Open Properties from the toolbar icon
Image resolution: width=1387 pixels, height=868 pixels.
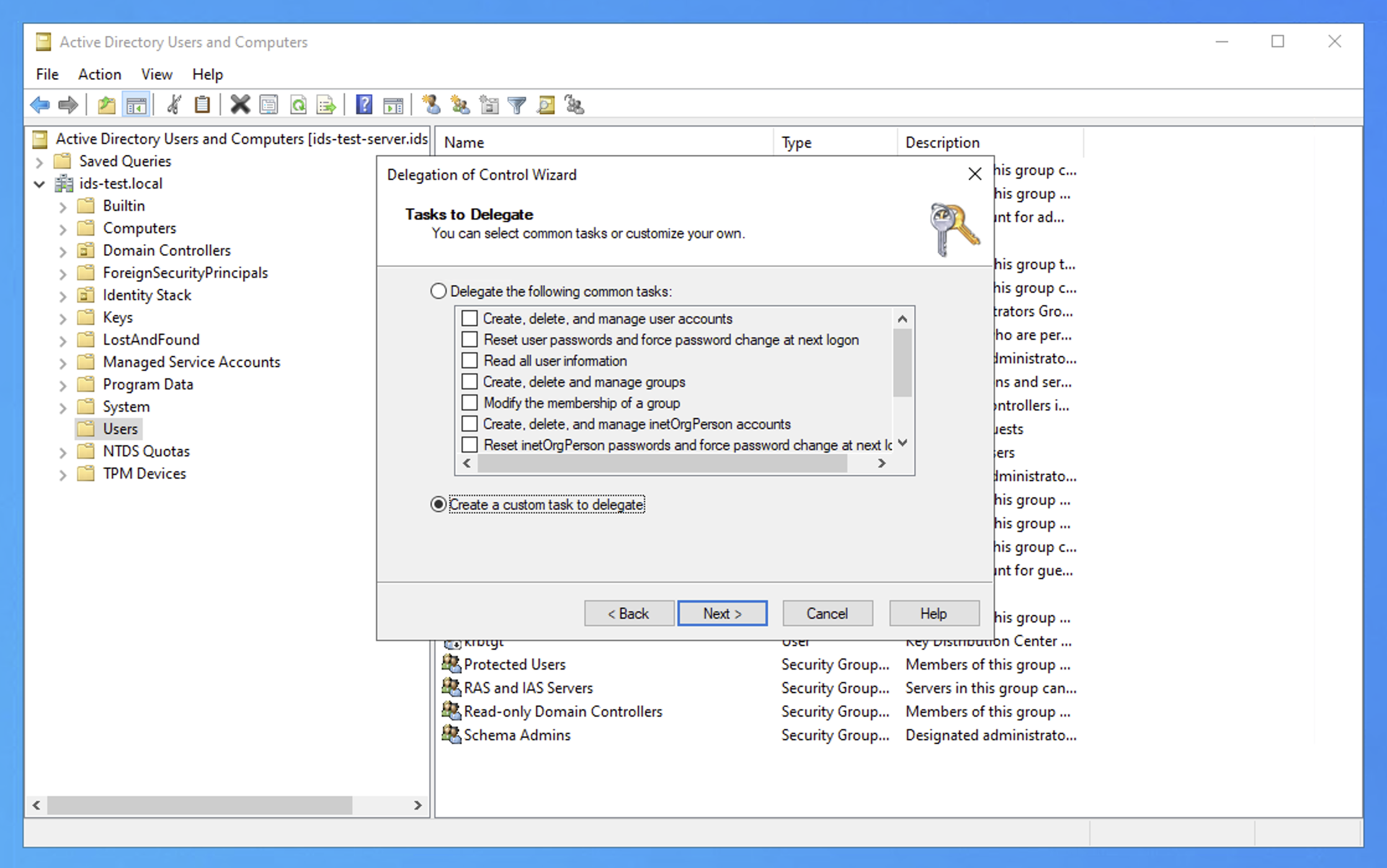269,105
